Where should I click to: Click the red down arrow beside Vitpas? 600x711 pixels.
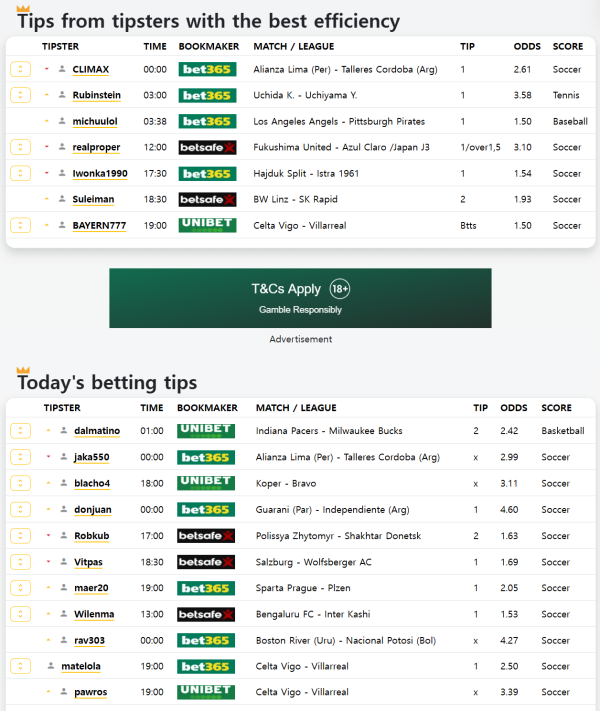[47, 562]
